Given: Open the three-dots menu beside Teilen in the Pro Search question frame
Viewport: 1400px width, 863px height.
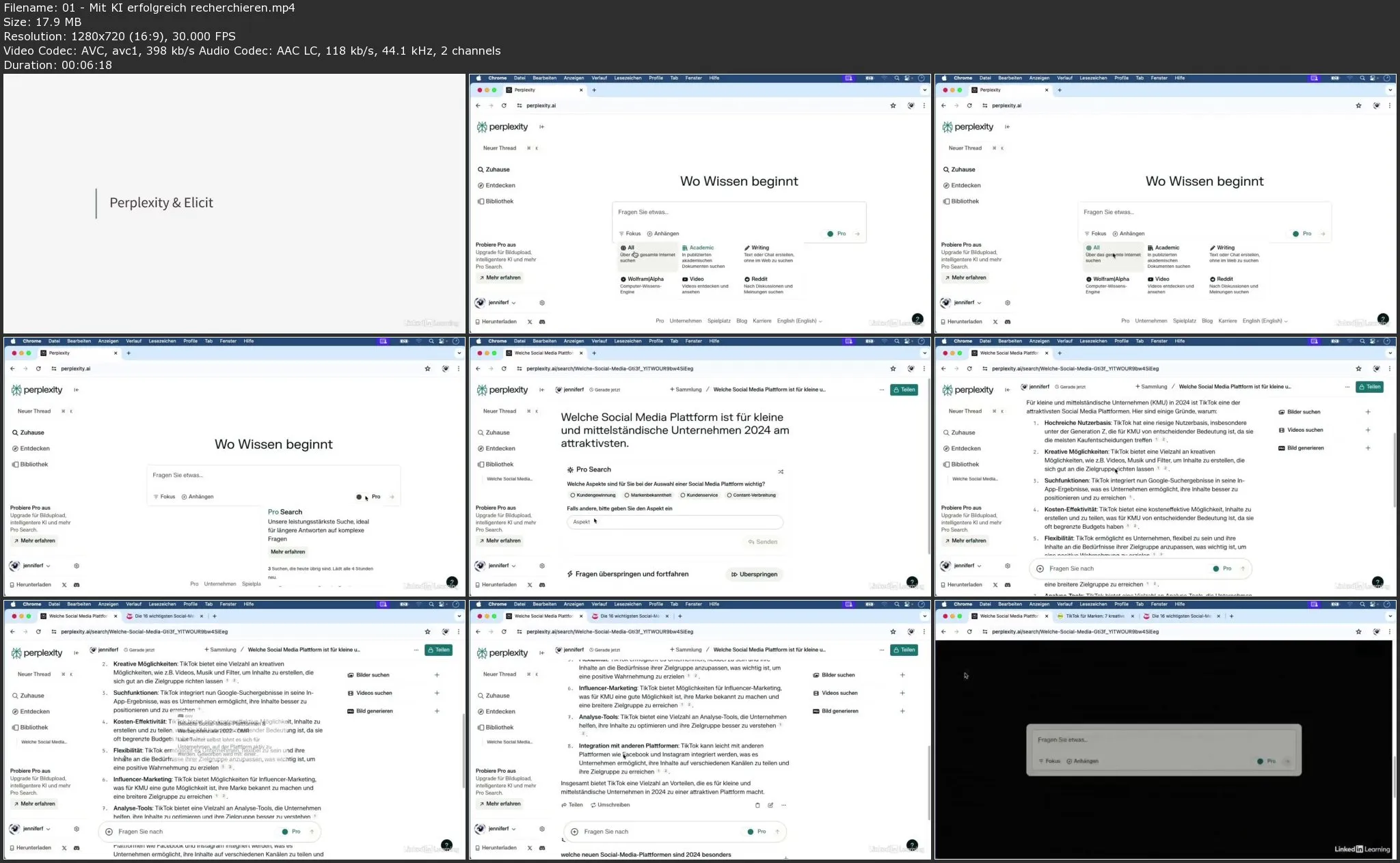Looking at the screenshot, I should click(882, 390).
